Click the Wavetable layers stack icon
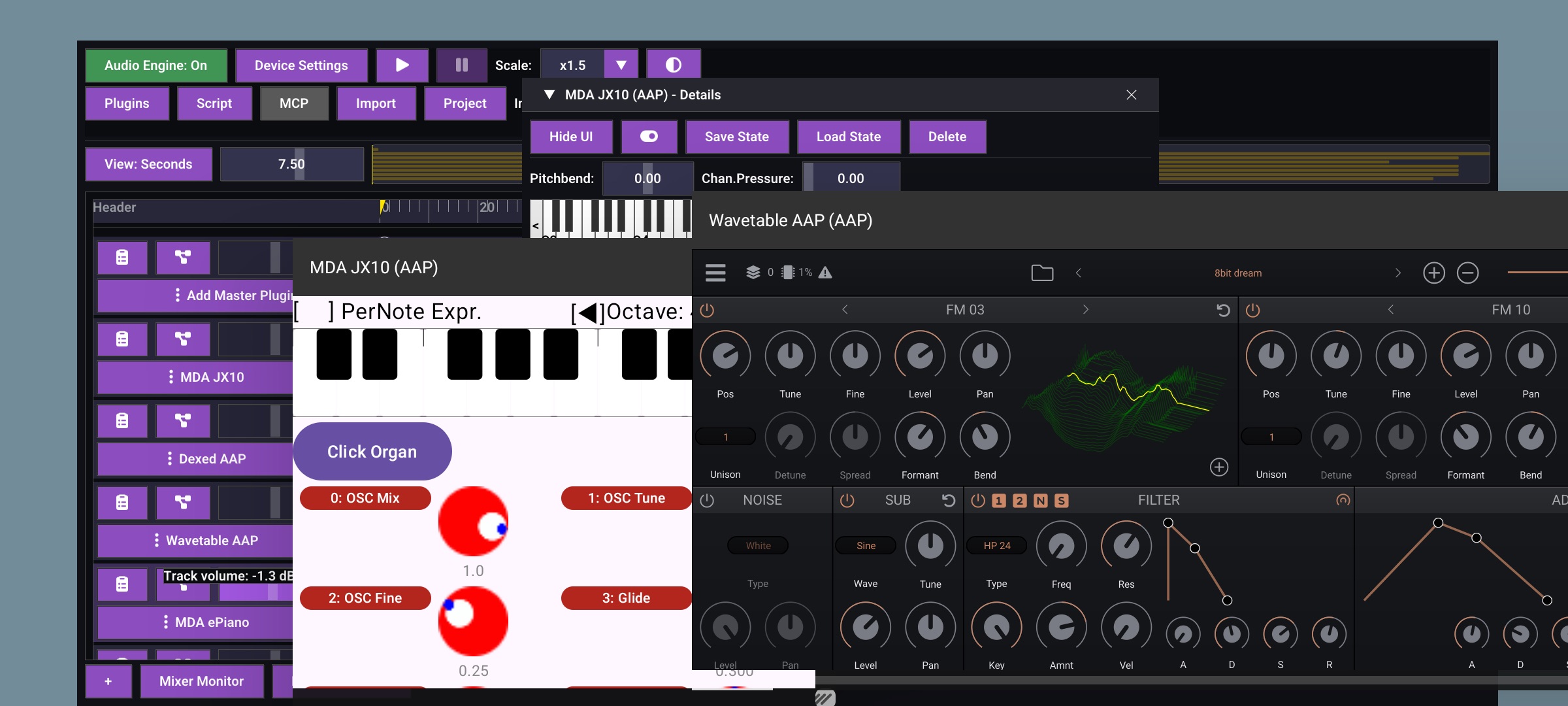 pos(753,273)
